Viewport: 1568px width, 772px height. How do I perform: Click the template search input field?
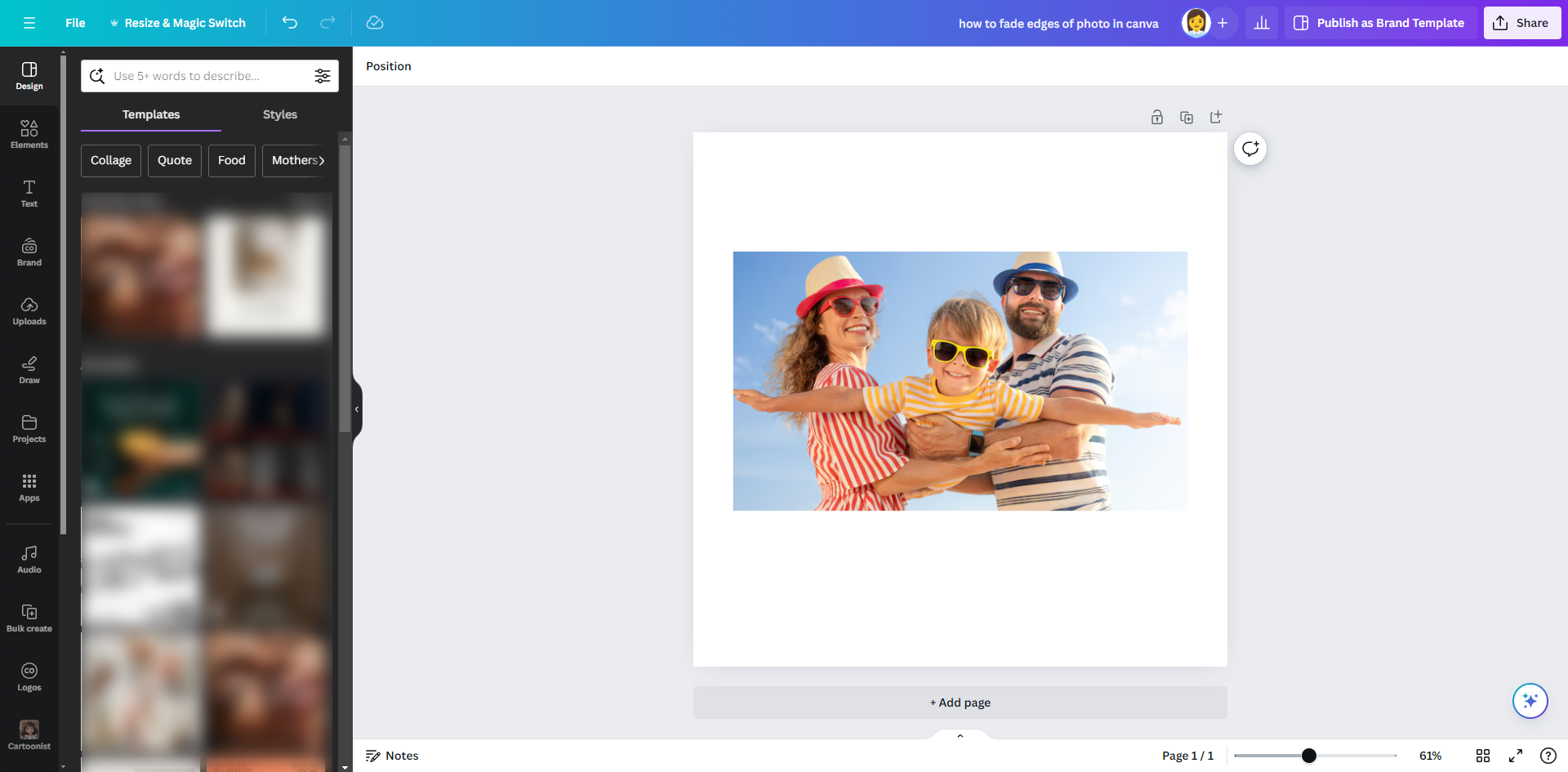(209, 76)
